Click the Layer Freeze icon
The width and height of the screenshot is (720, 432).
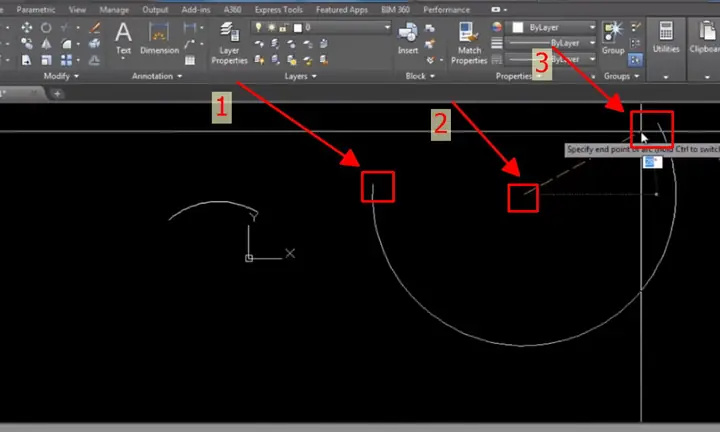click(291, 44)
